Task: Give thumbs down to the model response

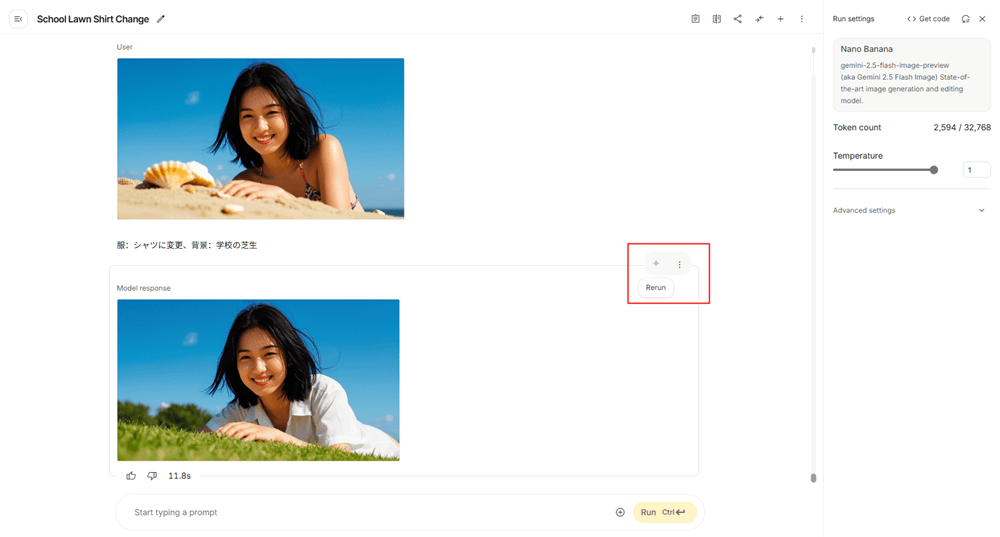Action: point(152,476)
